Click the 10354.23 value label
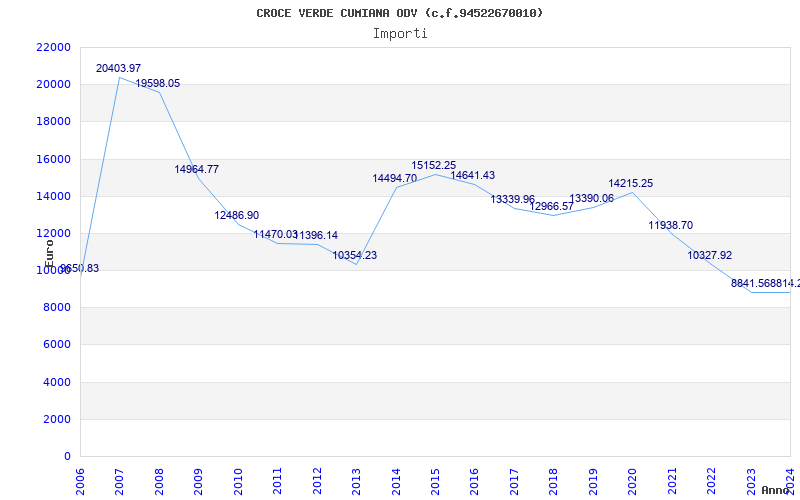The image size is (800, 500). tap(355, 256)
